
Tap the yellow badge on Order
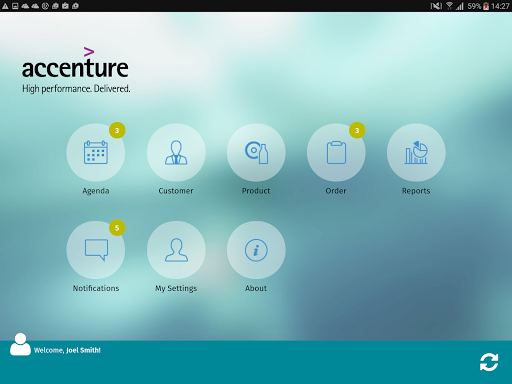pos(357,130)
